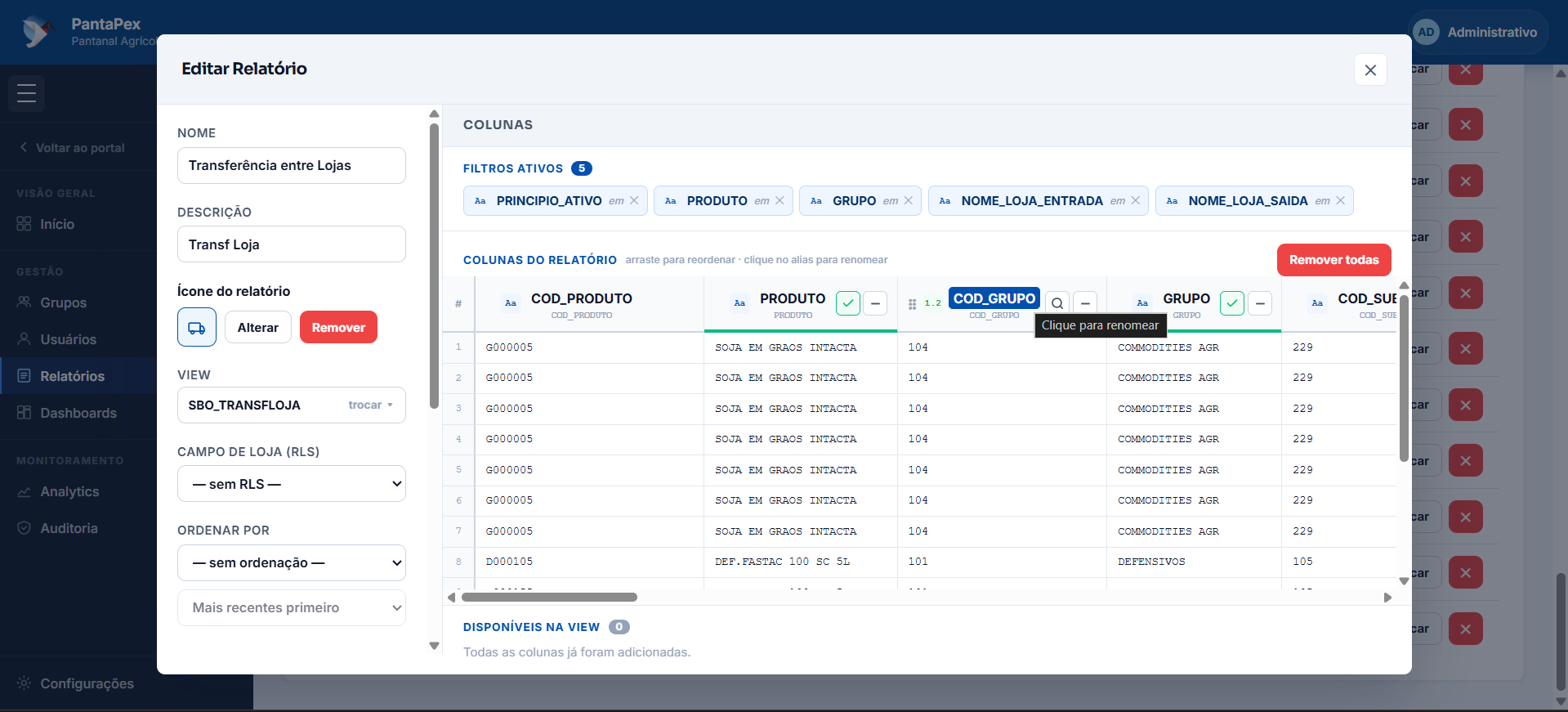Click the left panel scroll down arrow
The height and width of the screenshot is (712, 1568).
(x=435, y=646)
